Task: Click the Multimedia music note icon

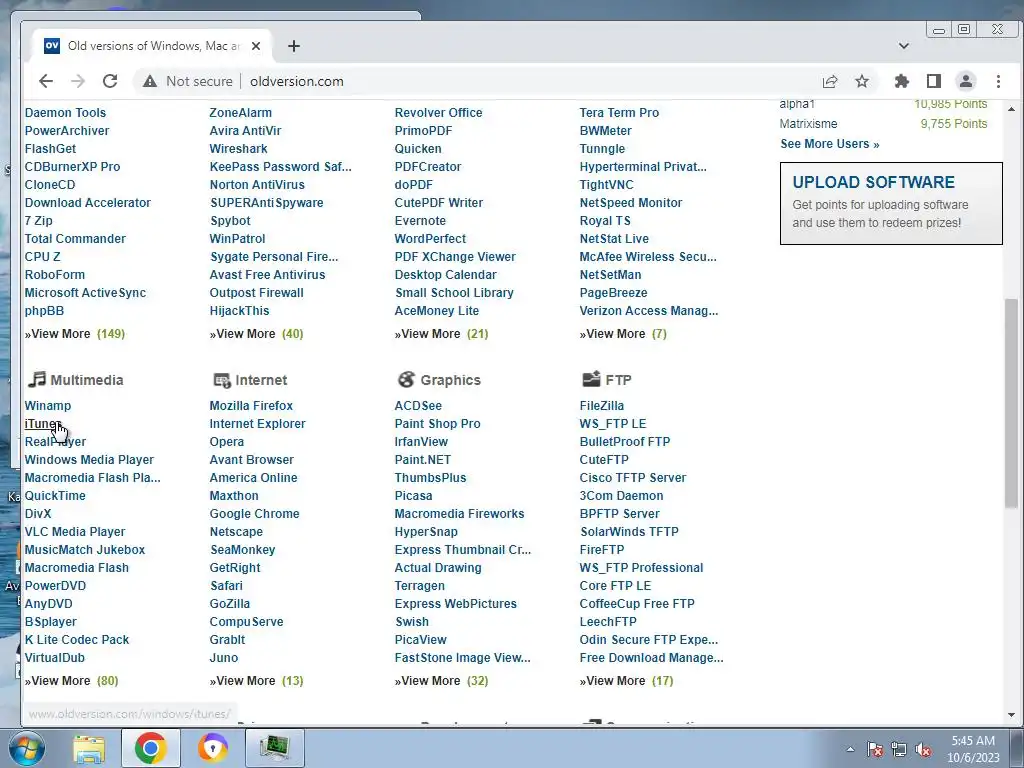Action: [x=37, y=379]
